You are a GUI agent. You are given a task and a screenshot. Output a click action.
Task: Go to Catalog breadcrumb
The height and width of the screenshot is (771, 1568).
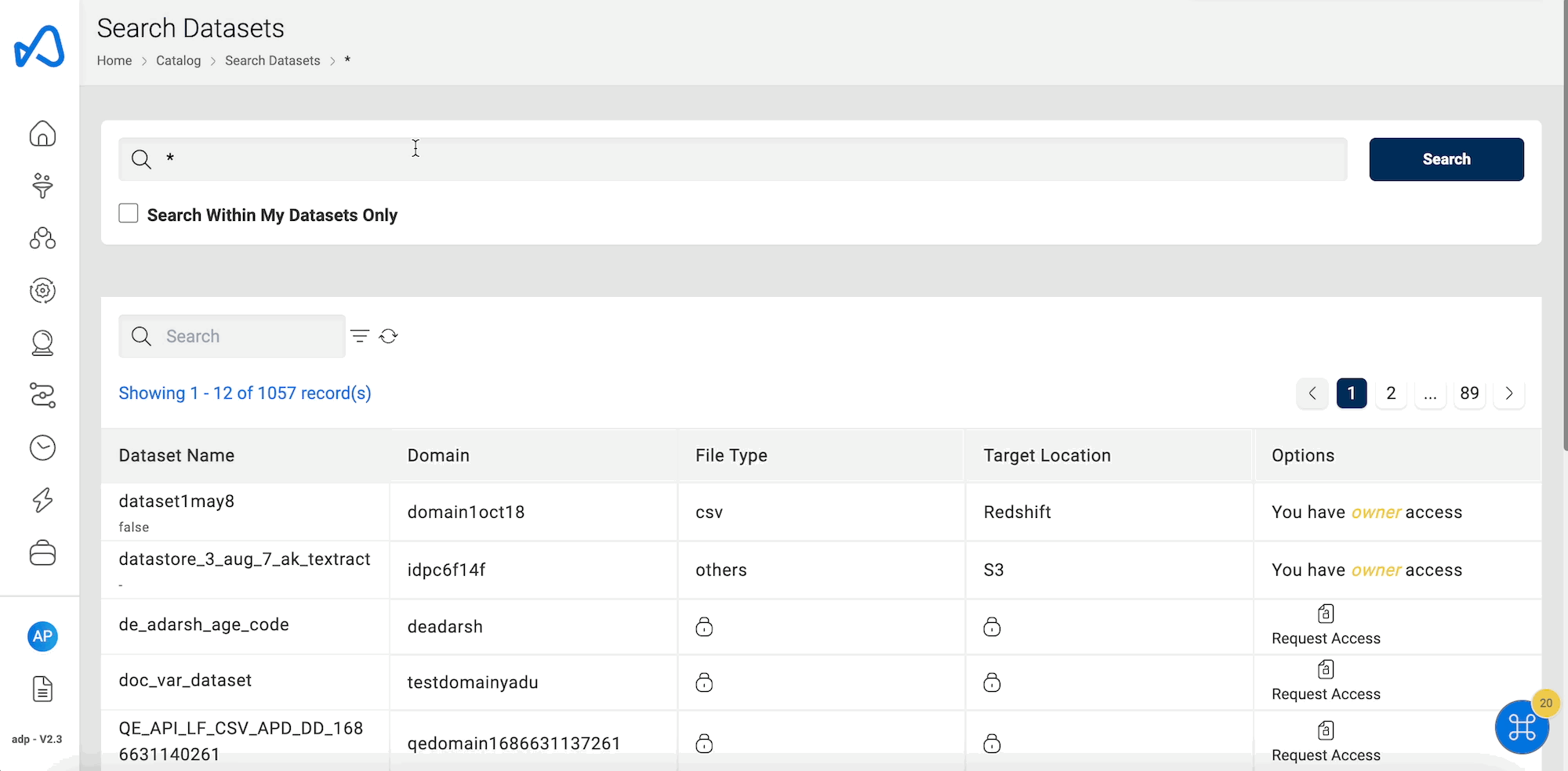coord(178,60)
